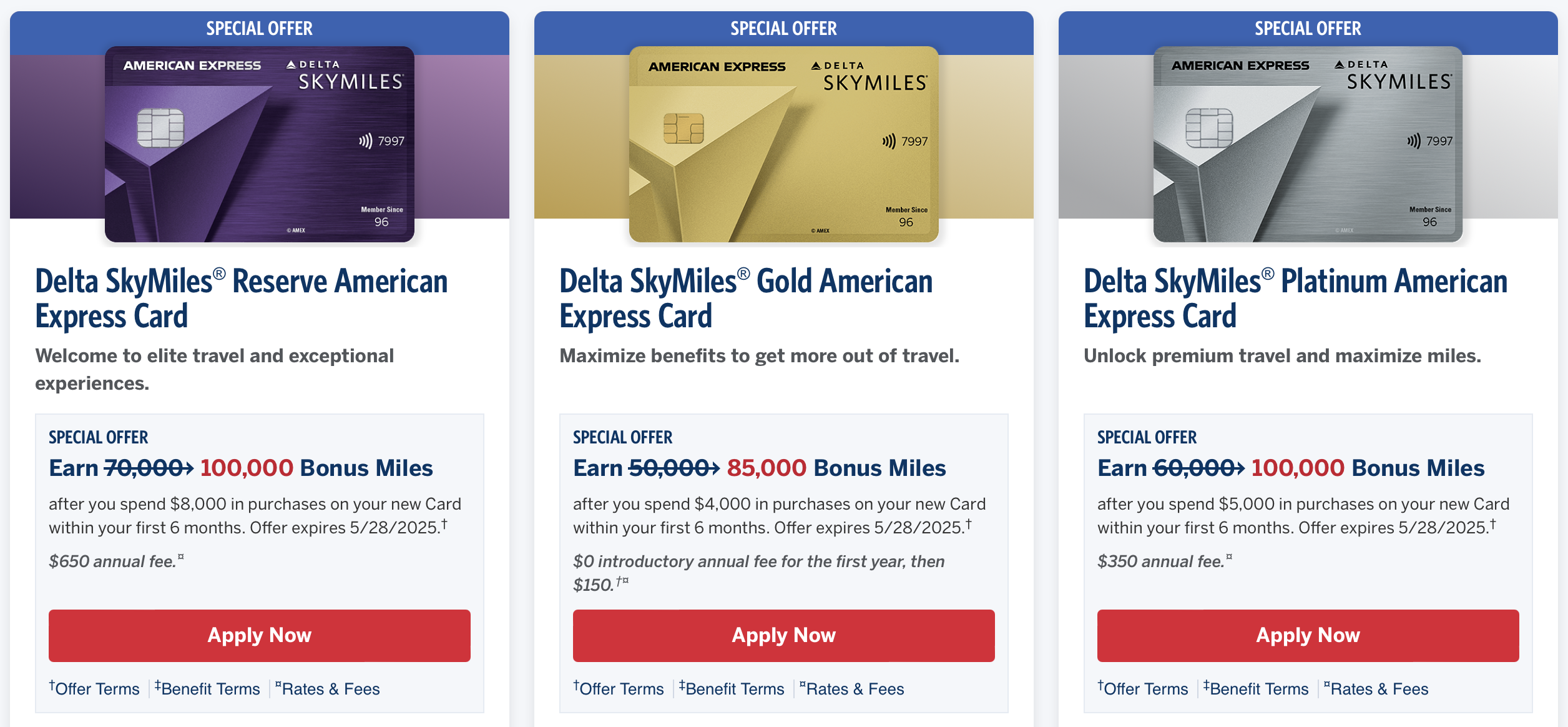Open Benefit Terms under the Gold card
1568x727 pixels.
click(x=732, y=688)
